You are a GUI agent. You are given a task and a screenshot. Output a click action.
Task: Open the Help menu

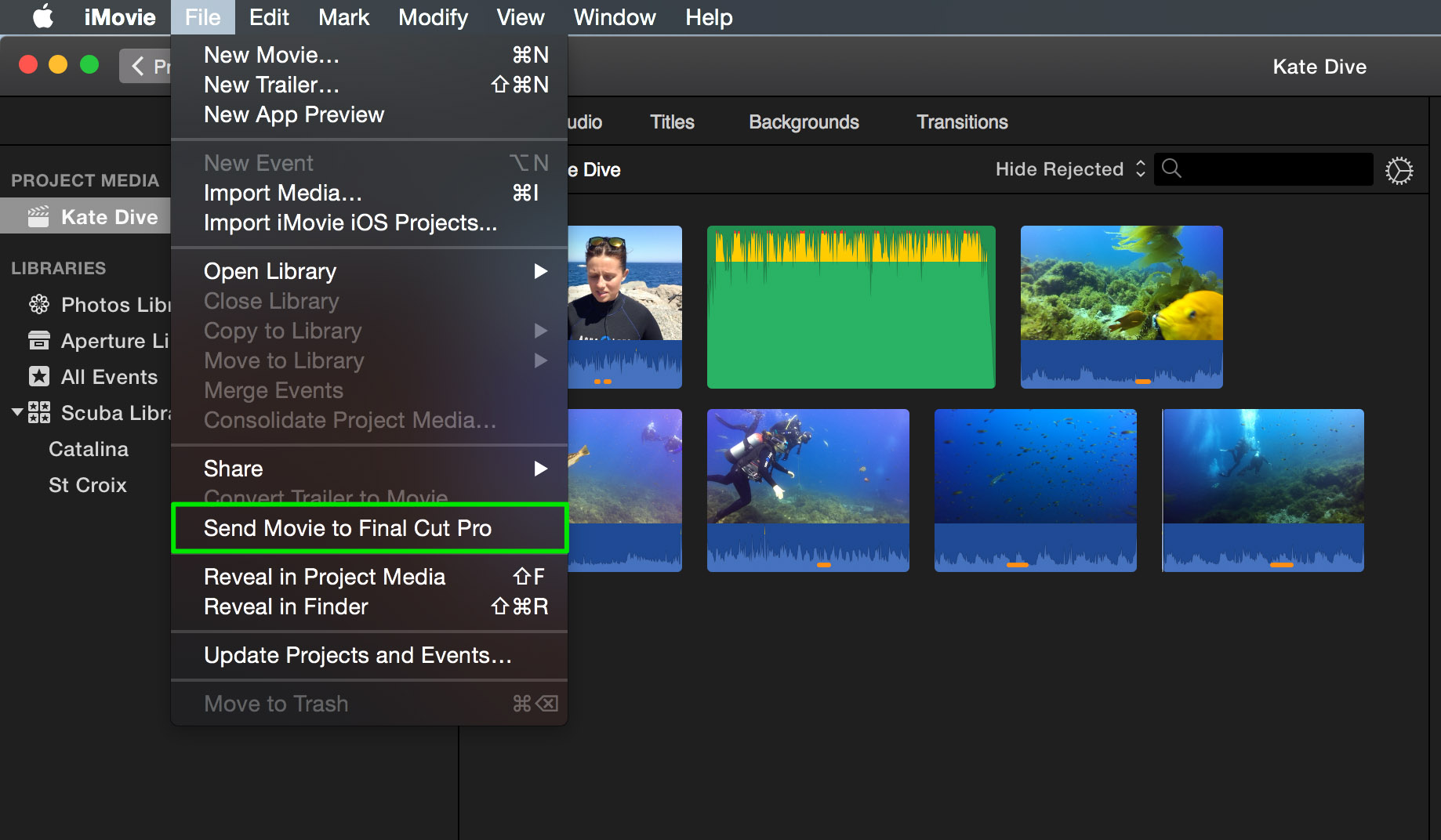[709, 17]
